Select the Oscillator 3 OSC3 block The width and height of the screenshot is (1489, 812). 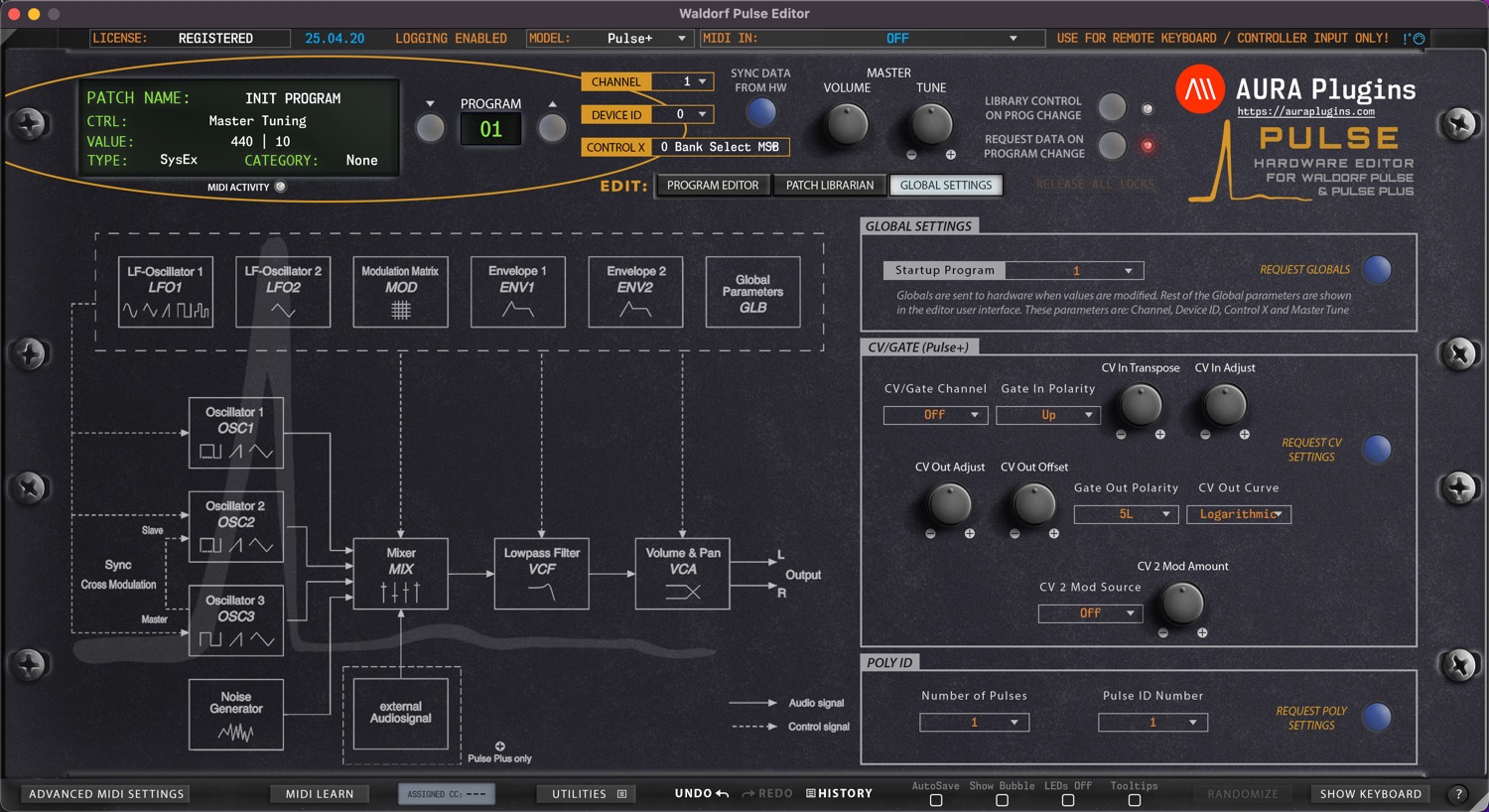(x=236, y=620)
